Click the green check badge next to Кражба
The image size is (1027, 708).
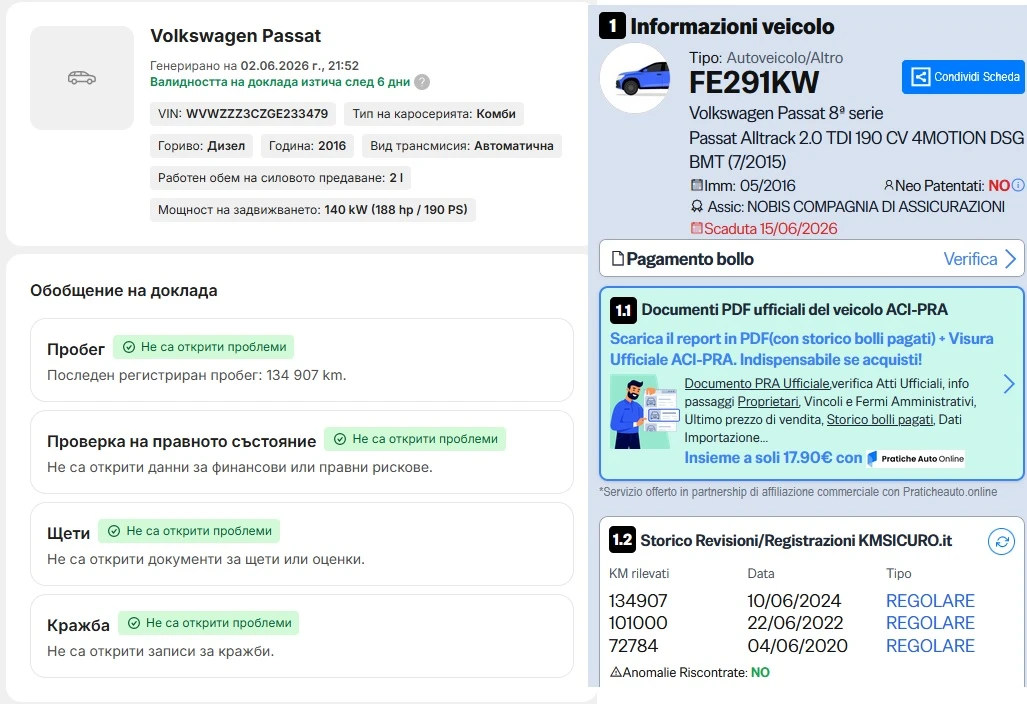click(208, 623)
